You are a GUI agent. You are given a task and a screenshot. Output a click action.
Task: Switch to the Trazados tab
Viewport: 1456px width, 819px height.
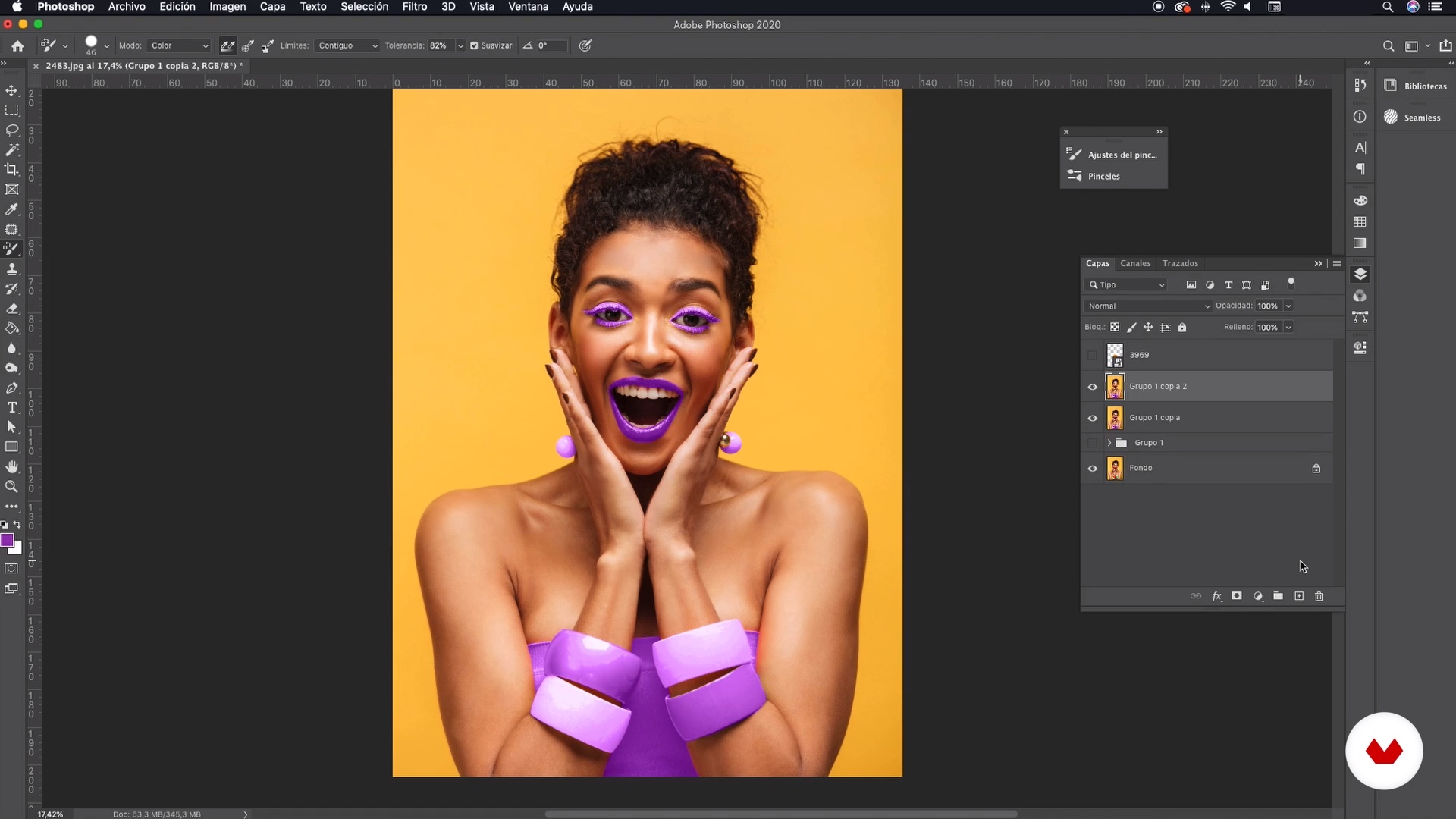[1180, 264]
